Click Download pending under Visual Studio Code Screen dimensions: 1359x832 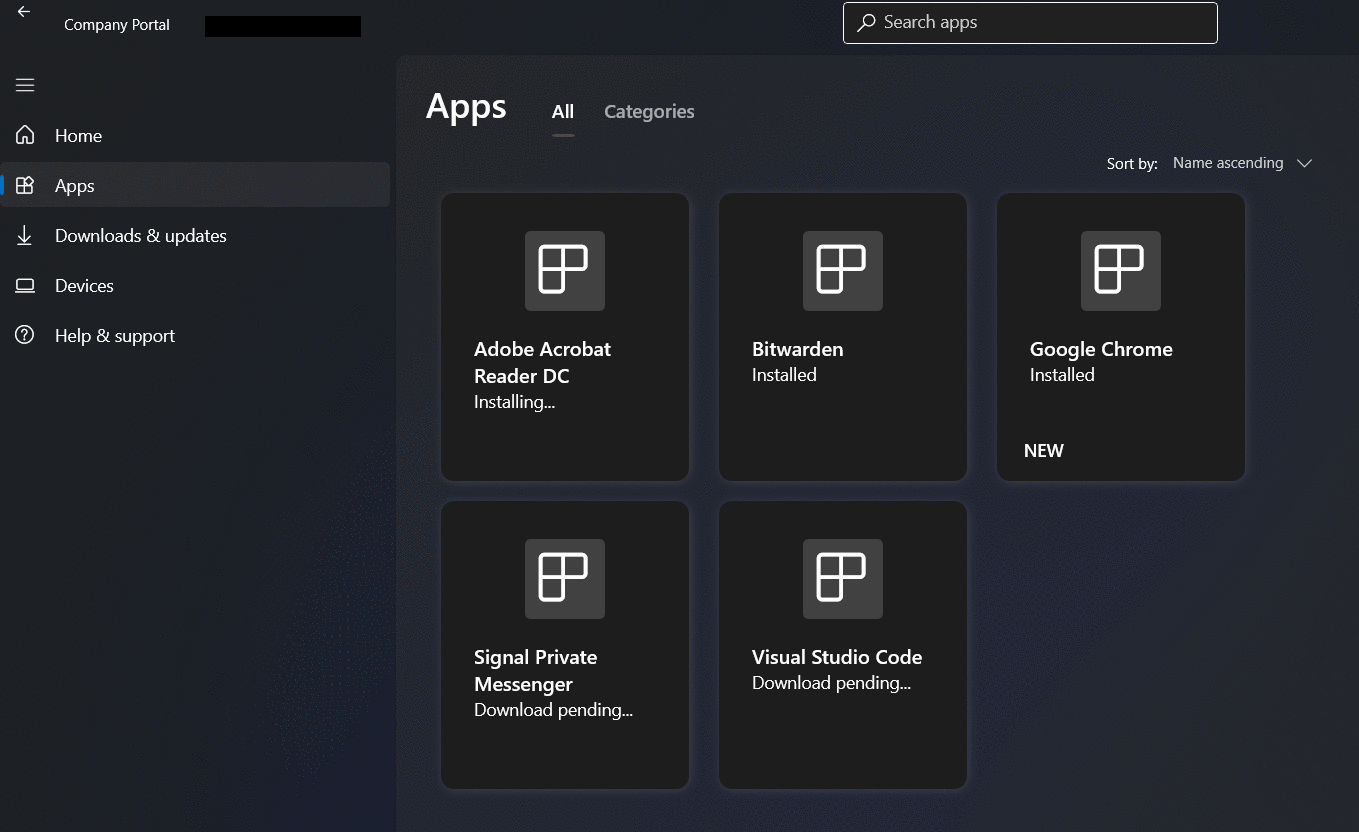click(831, 683)
